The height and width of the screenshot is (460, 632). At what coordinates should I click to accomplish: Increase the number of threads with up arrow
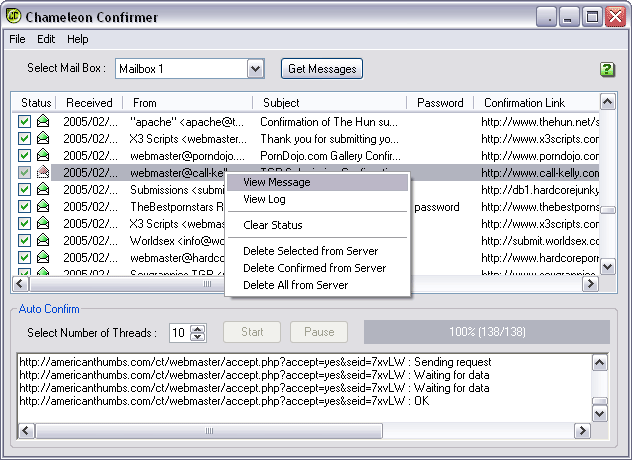198,328
